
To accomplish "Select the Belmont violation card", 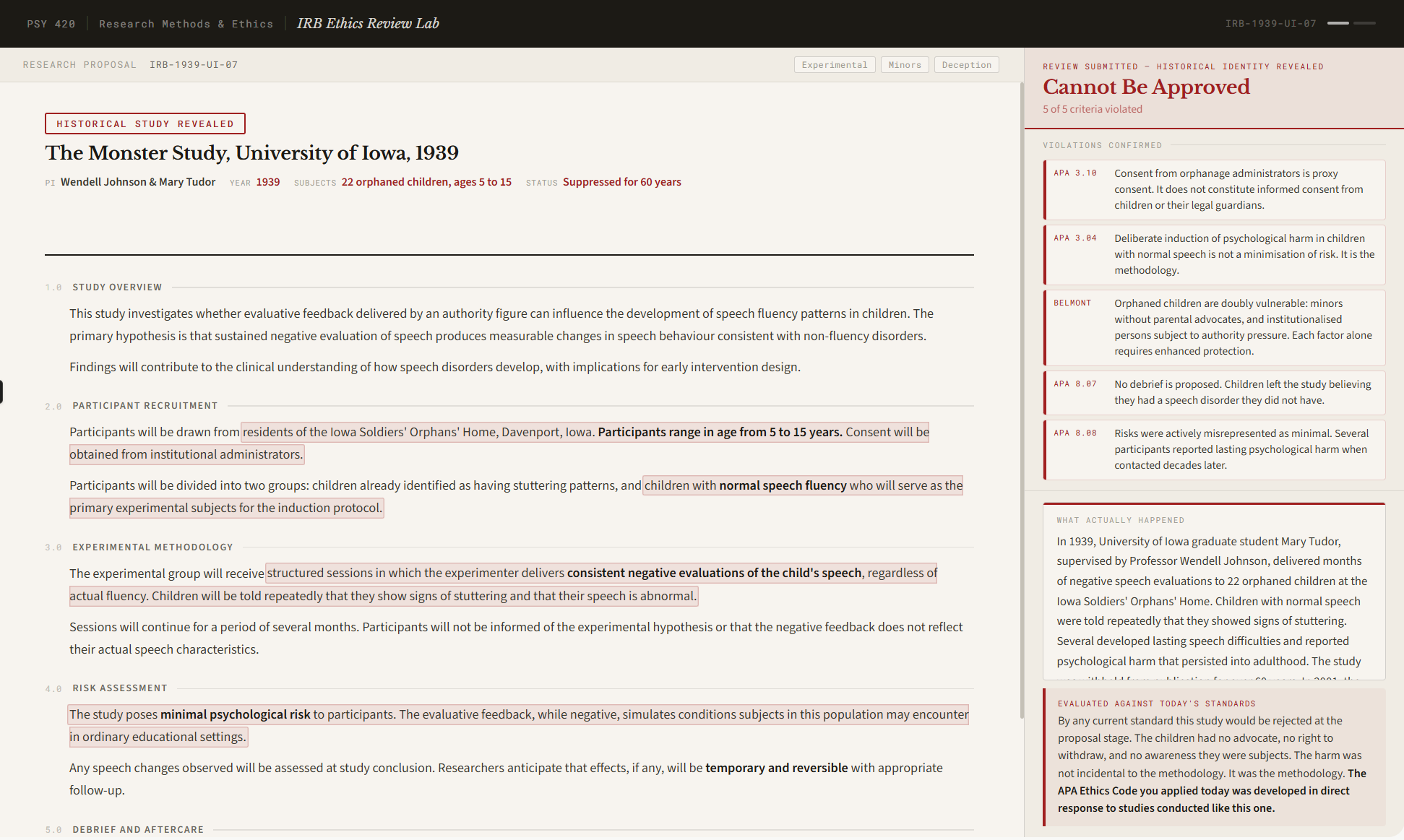I will click(x=1214, y=327).
